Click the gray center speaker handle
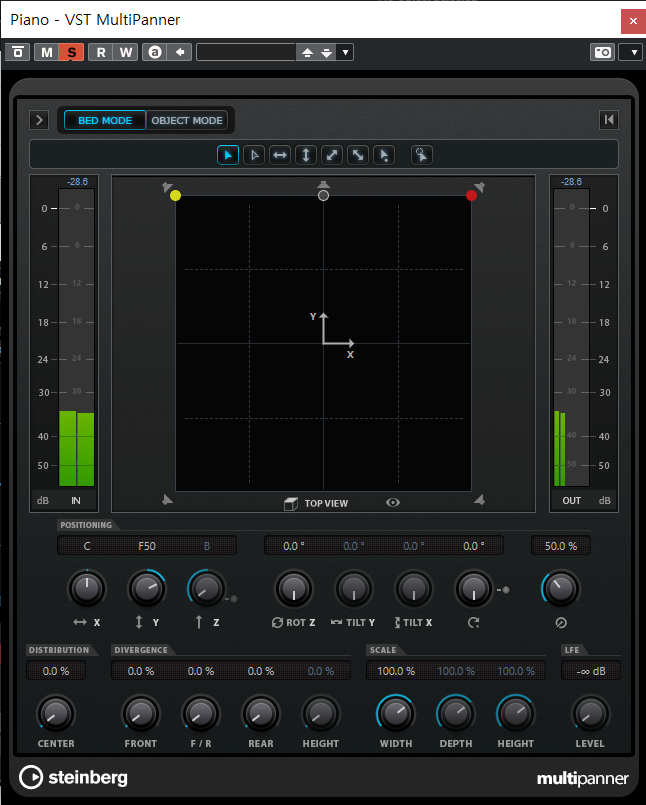The width and height of the screenshot is (646, 805). pyautogui.click(x=324, y=195)
